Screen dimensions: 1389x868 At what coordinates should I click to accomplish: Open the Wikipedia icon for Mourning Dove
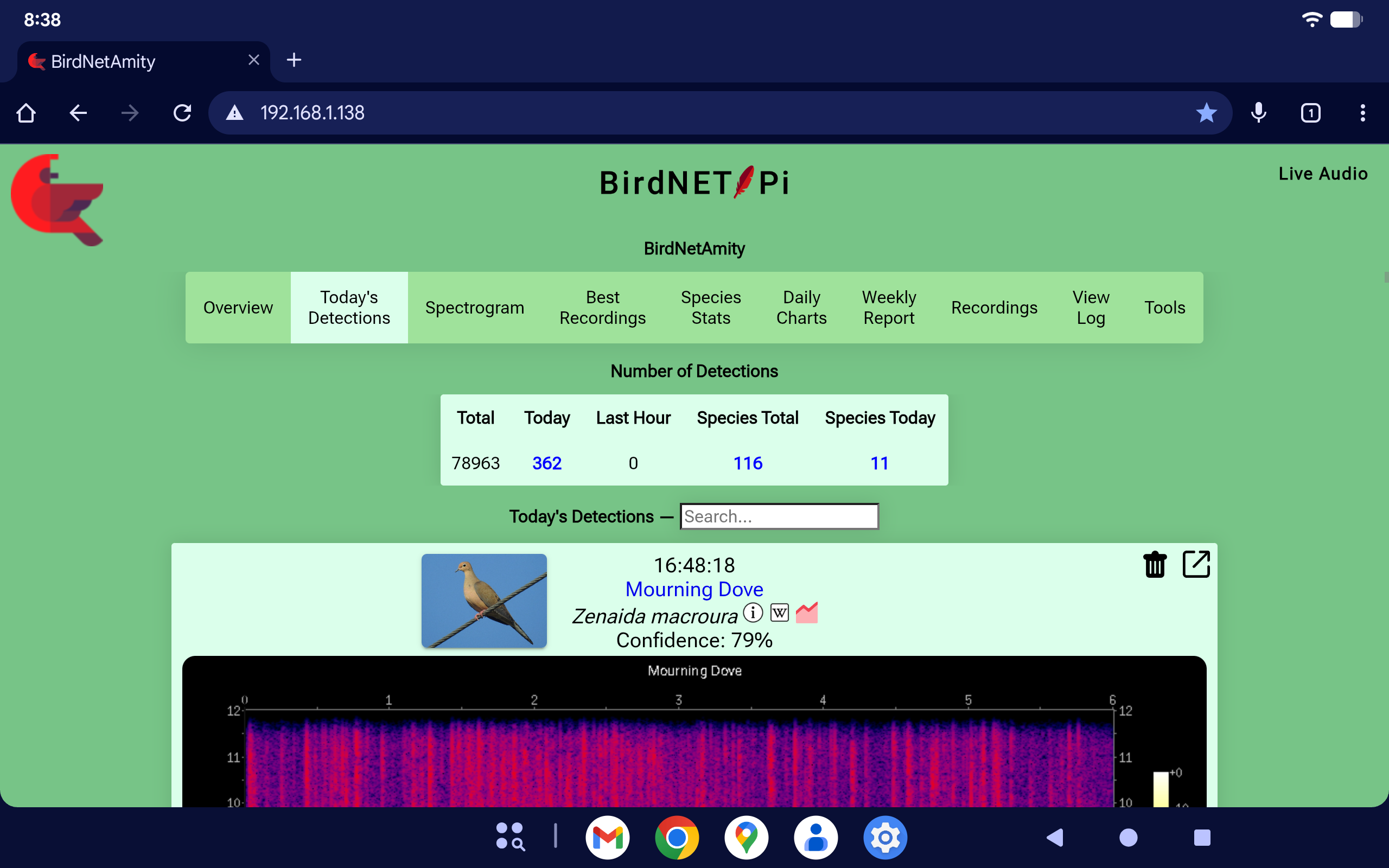point(780,612)
